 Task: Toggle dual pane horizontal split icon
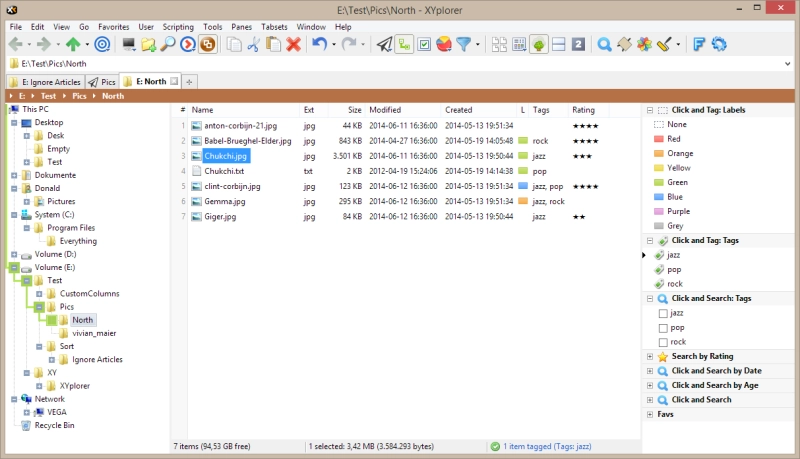coord(559,44)
